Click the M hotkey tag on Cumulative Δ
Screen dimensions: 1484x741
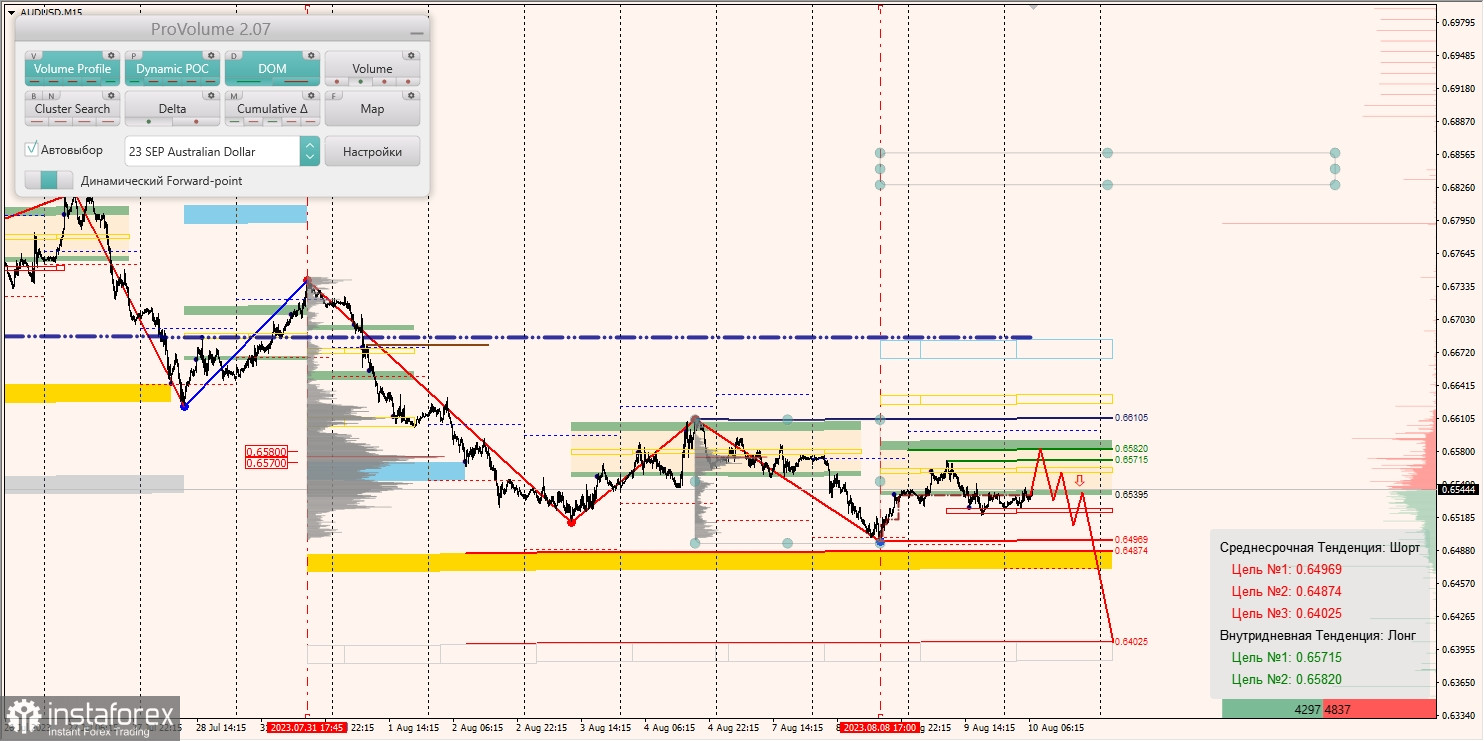tap(235, 96)
